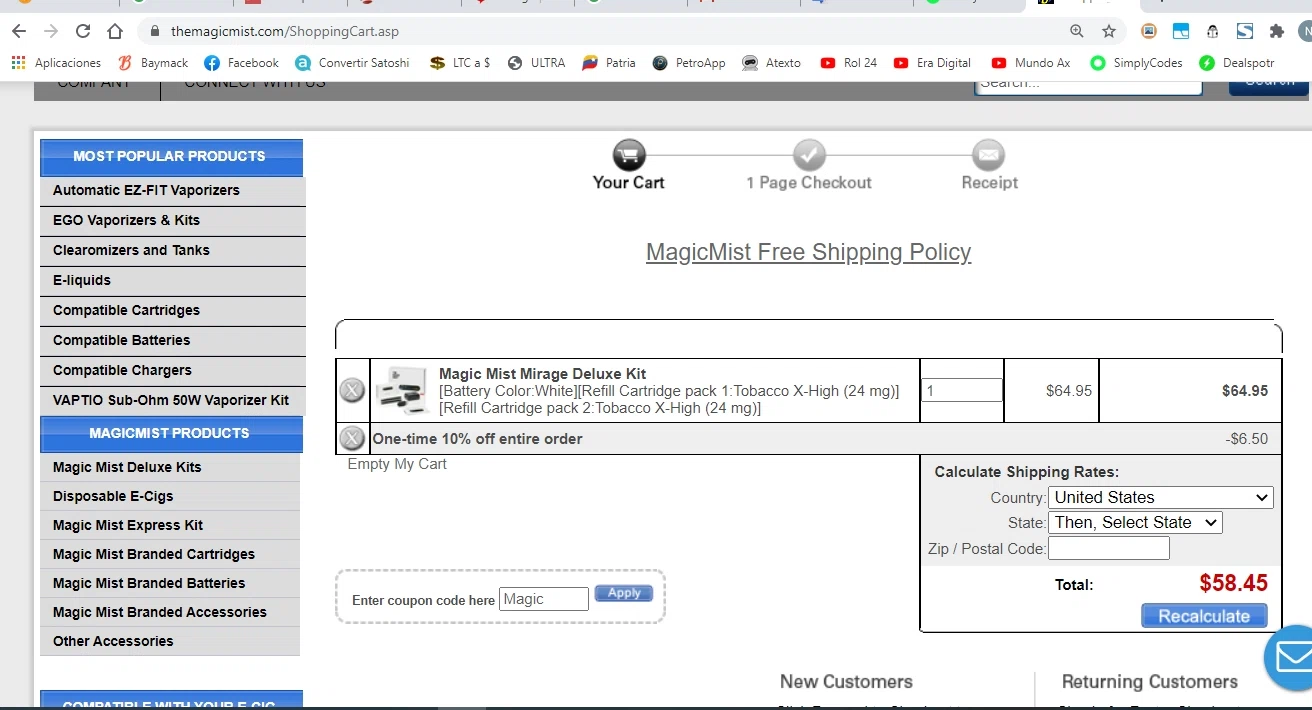The height and width of the screenshot is (710, 1312).
Task: Open Convertir Satoshi bookmark
Action: (x=352, y=62)
